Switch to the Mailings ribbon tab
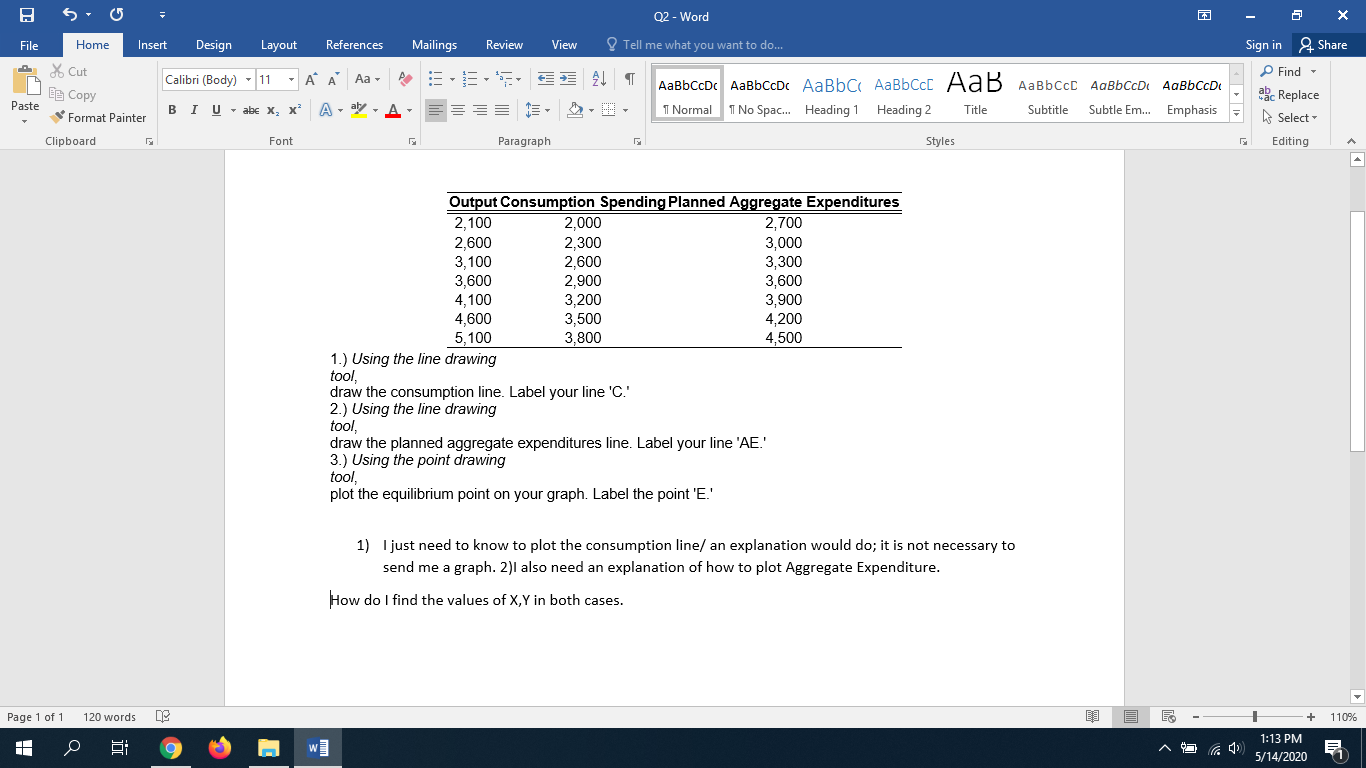This screenshot has height=768, width=1366. pos(434,45)
